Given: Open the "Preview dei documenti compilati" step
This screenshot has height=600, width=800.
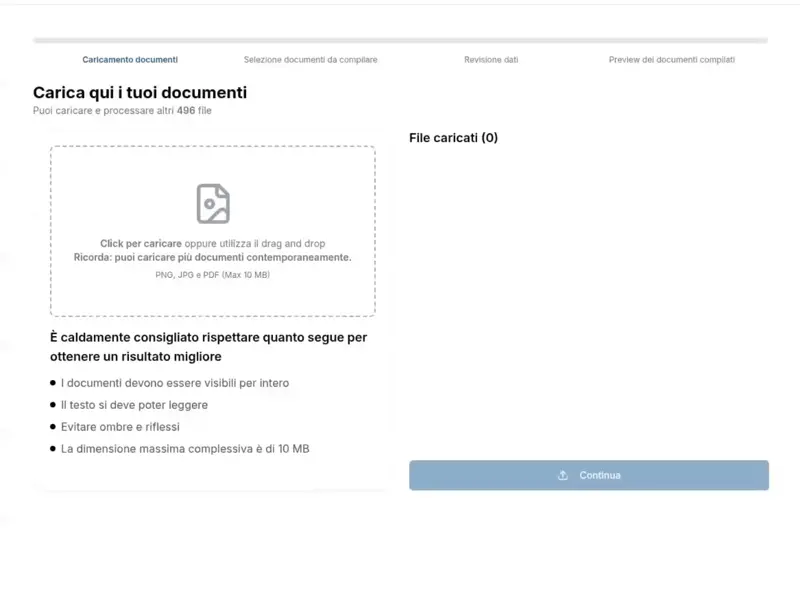Looking at the screenshot, I should pos(672,59).
